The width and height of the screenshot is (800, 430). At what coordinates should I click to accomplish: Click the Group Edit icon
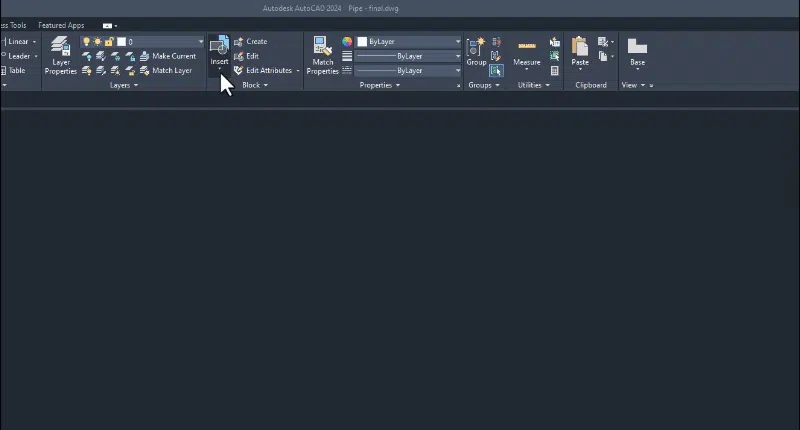495,56
